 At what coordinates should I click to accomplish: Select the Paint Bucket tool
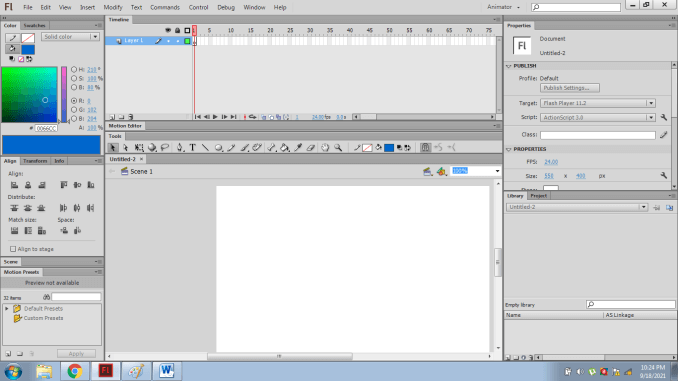tap(285, 148)
